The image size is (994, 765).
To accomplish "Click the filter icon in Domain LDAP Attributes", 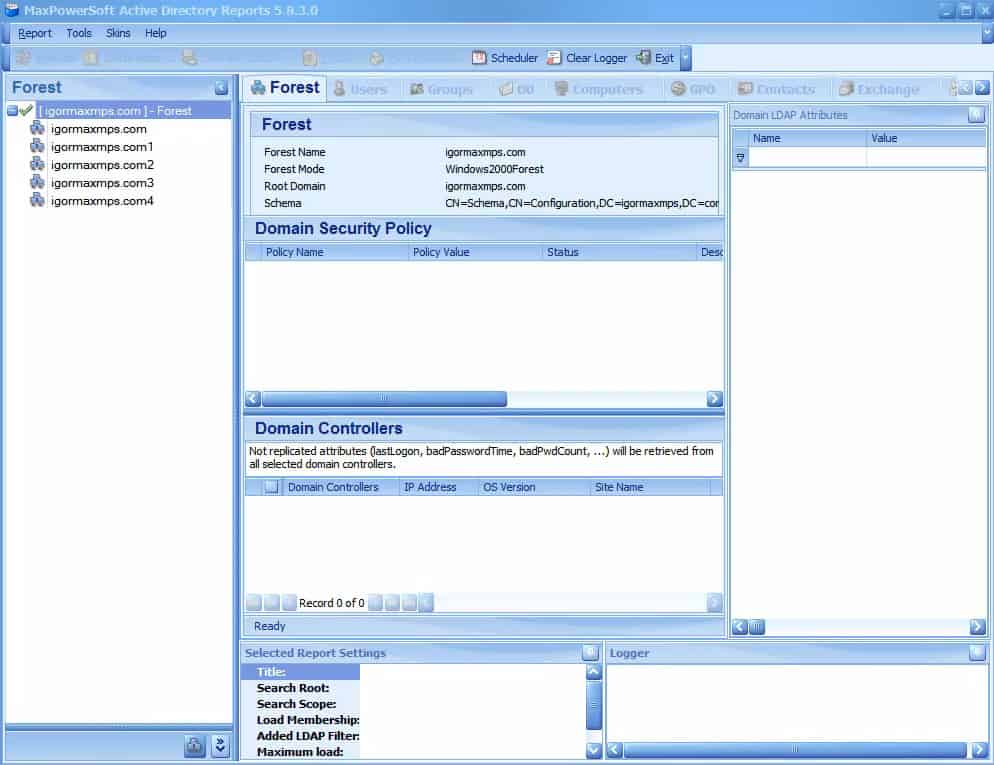I will click(740, 158).
